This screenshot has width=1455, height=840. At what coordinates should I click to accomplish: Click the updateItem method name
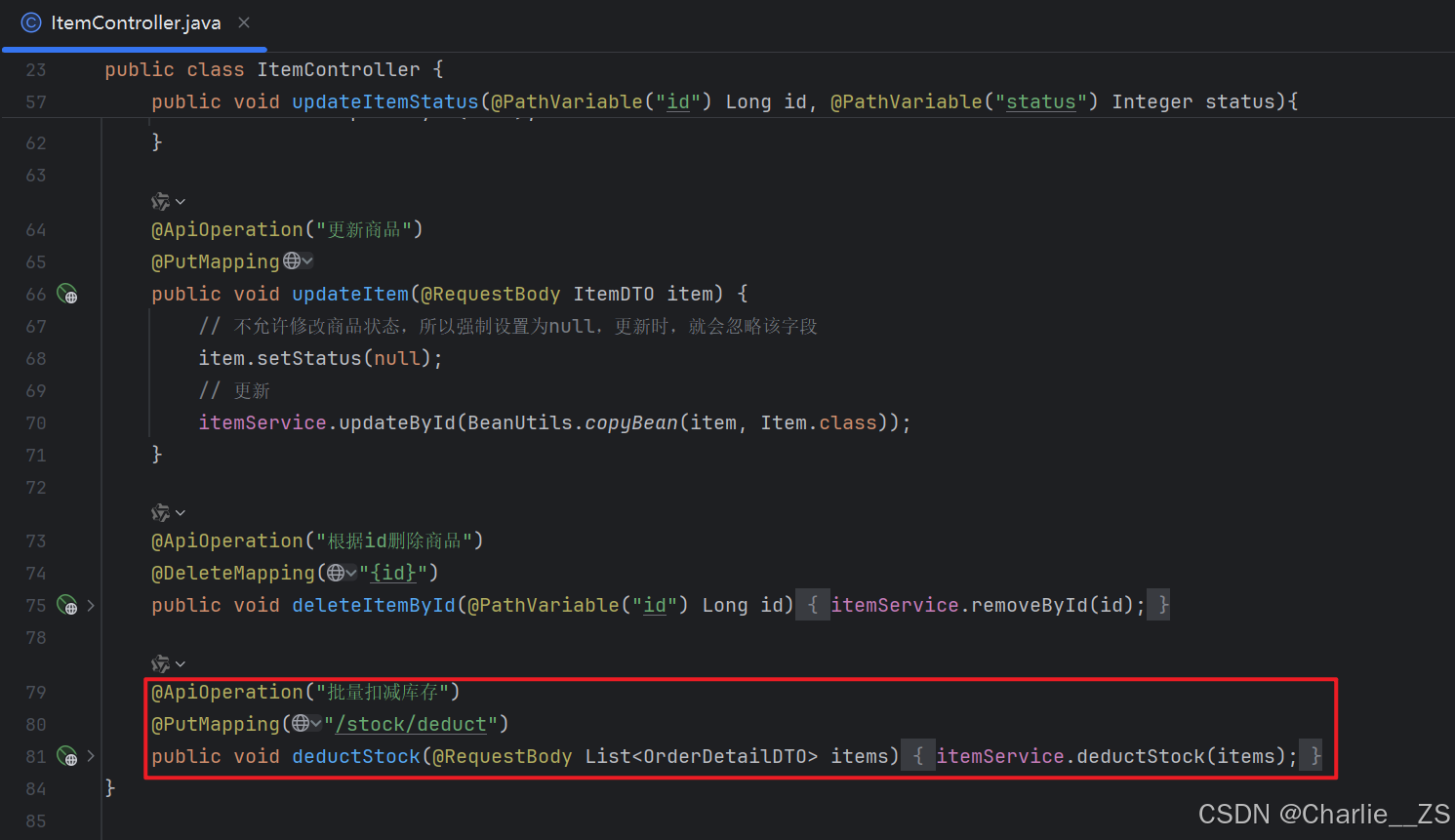(x=350, y=294)
